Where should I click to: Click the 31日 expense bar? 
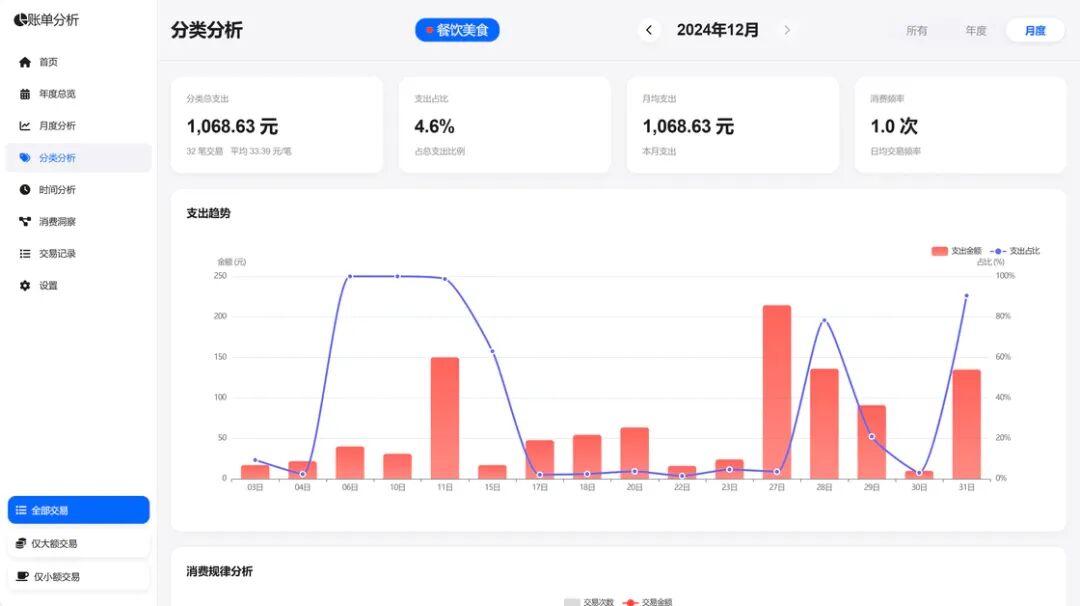966,424
